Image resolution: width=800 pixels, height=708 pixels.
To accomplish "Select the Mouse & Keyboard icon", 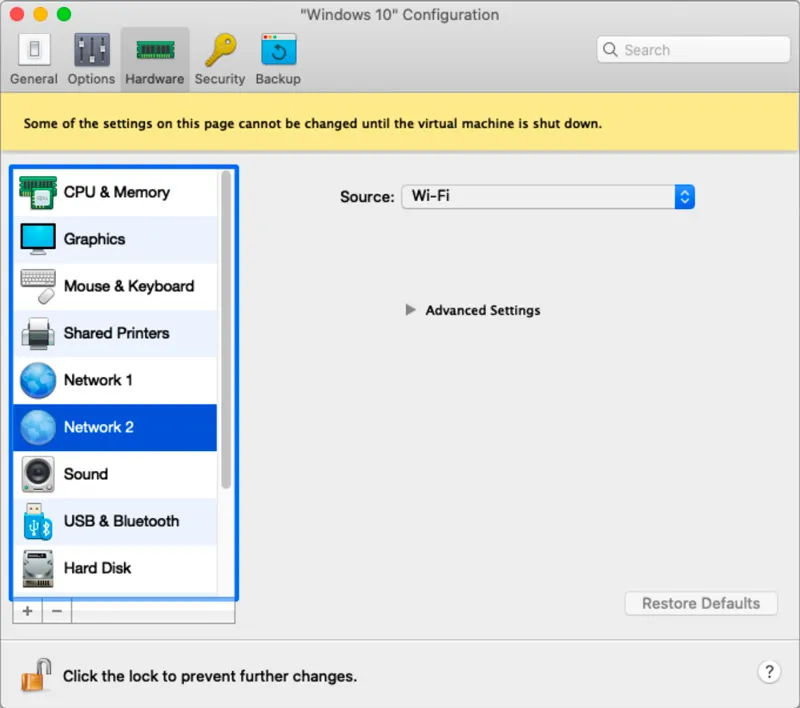I will click(38, 286).
